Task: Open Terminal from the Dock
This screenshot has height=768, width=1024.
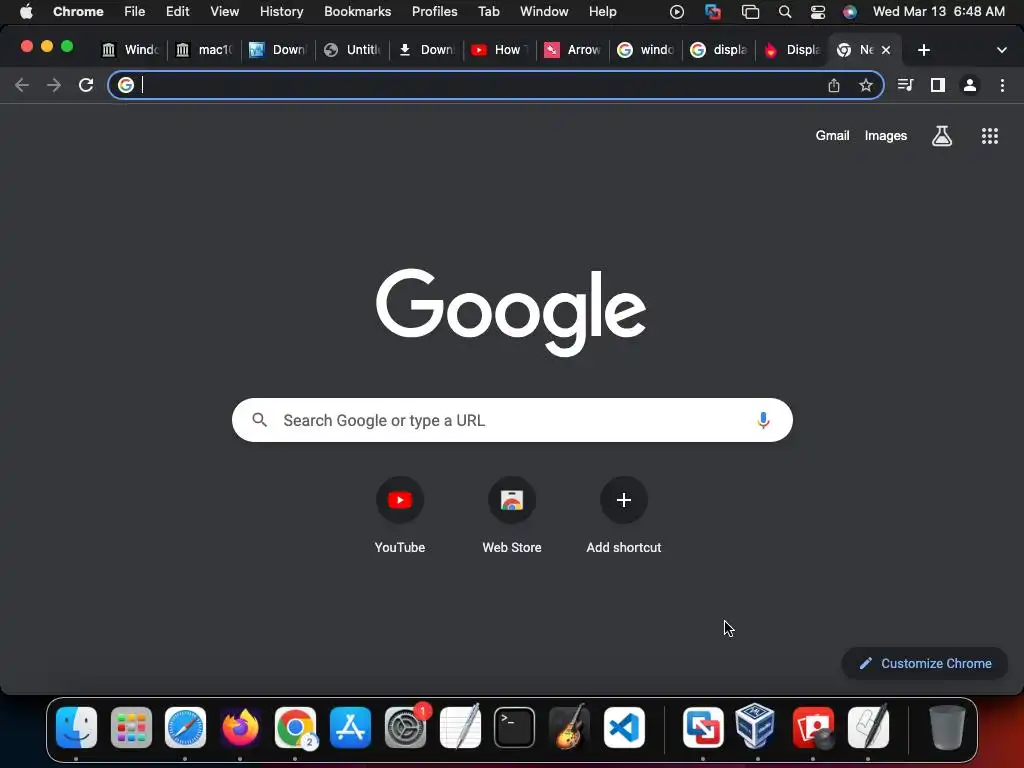Action: (515, 728)
